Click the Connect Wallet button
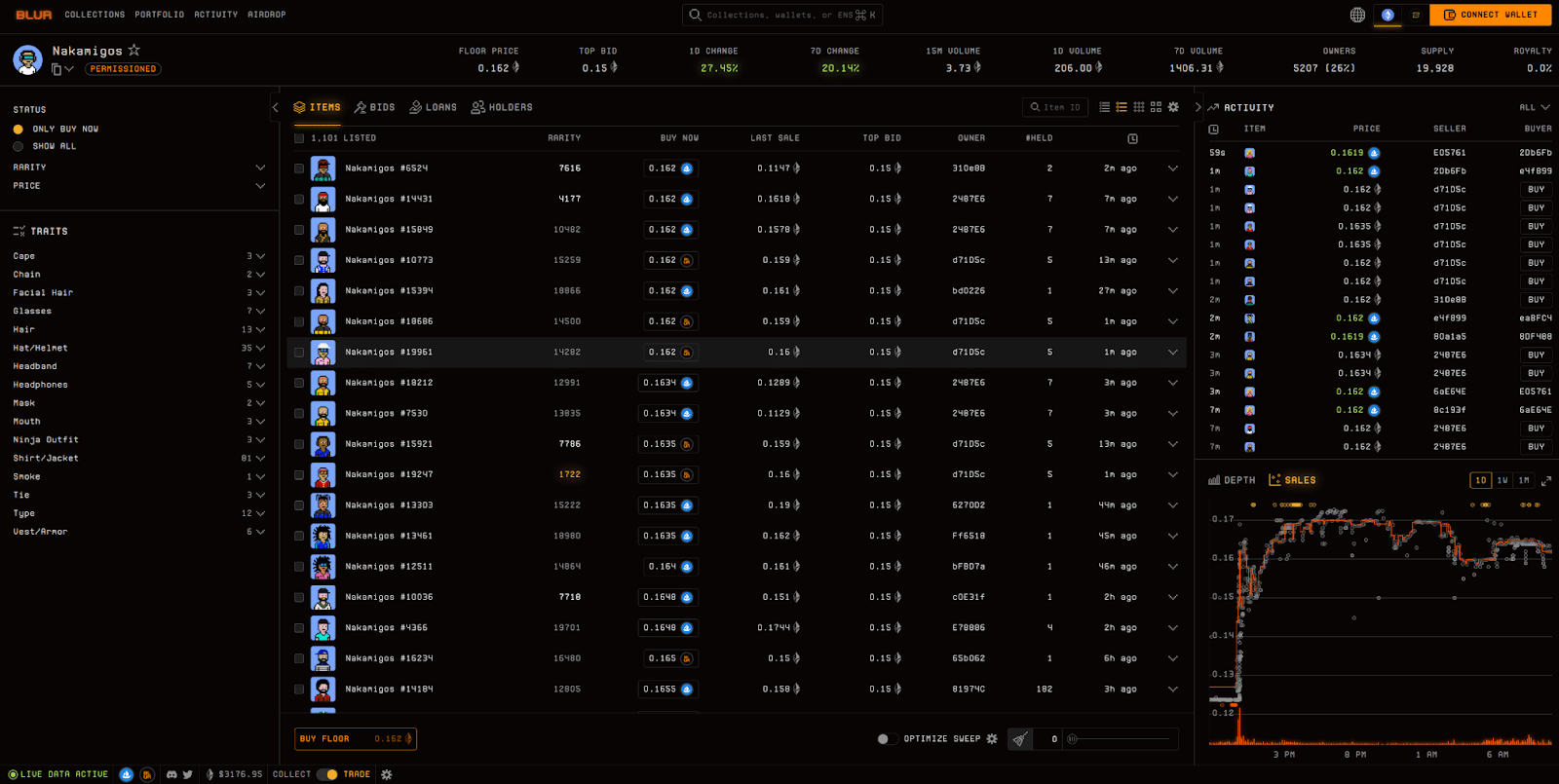Screen dimensions: 1559x784 [x=1490, y=15]
